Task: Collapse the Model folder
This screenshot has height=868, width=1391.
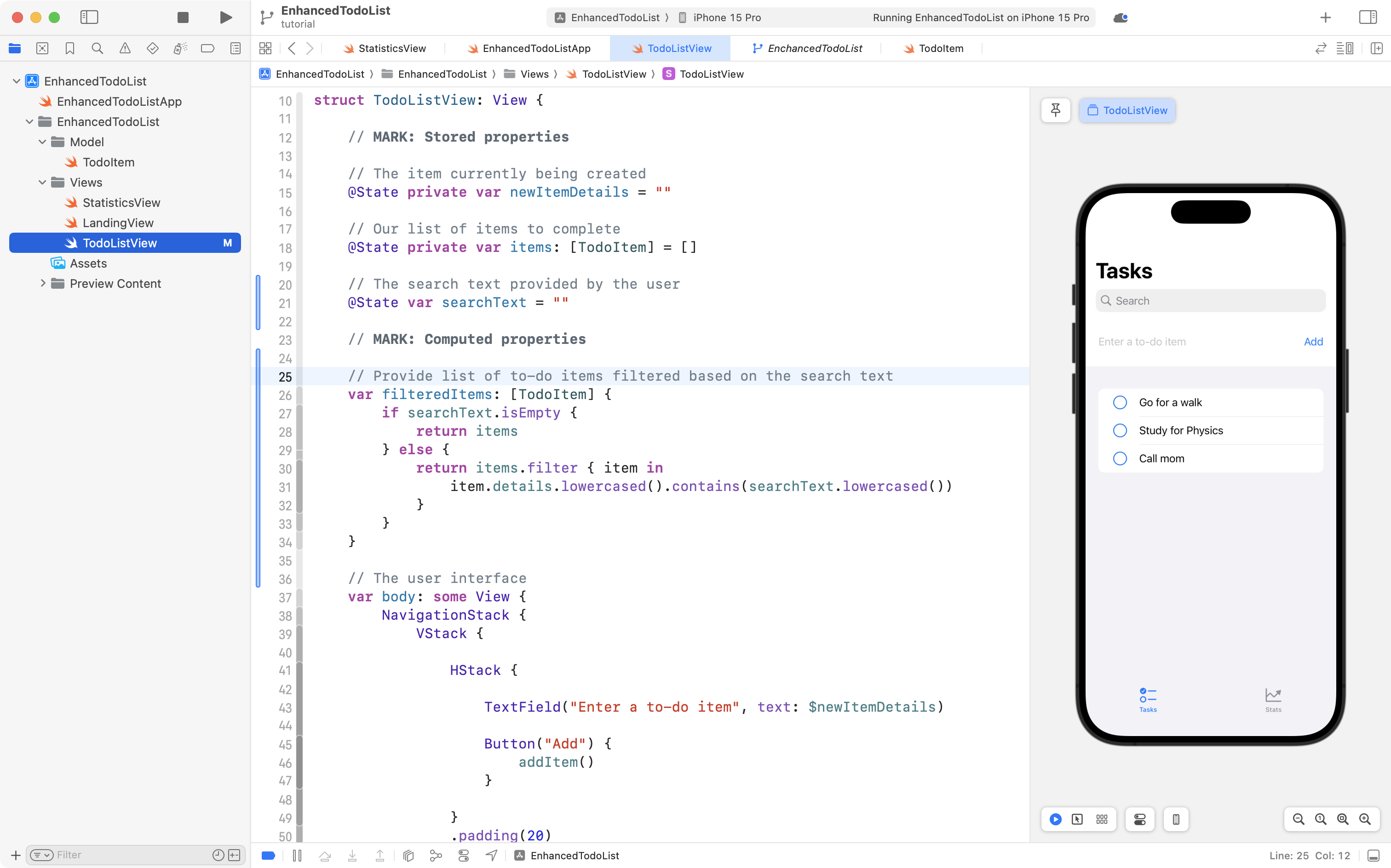Action: click(41, 142)
